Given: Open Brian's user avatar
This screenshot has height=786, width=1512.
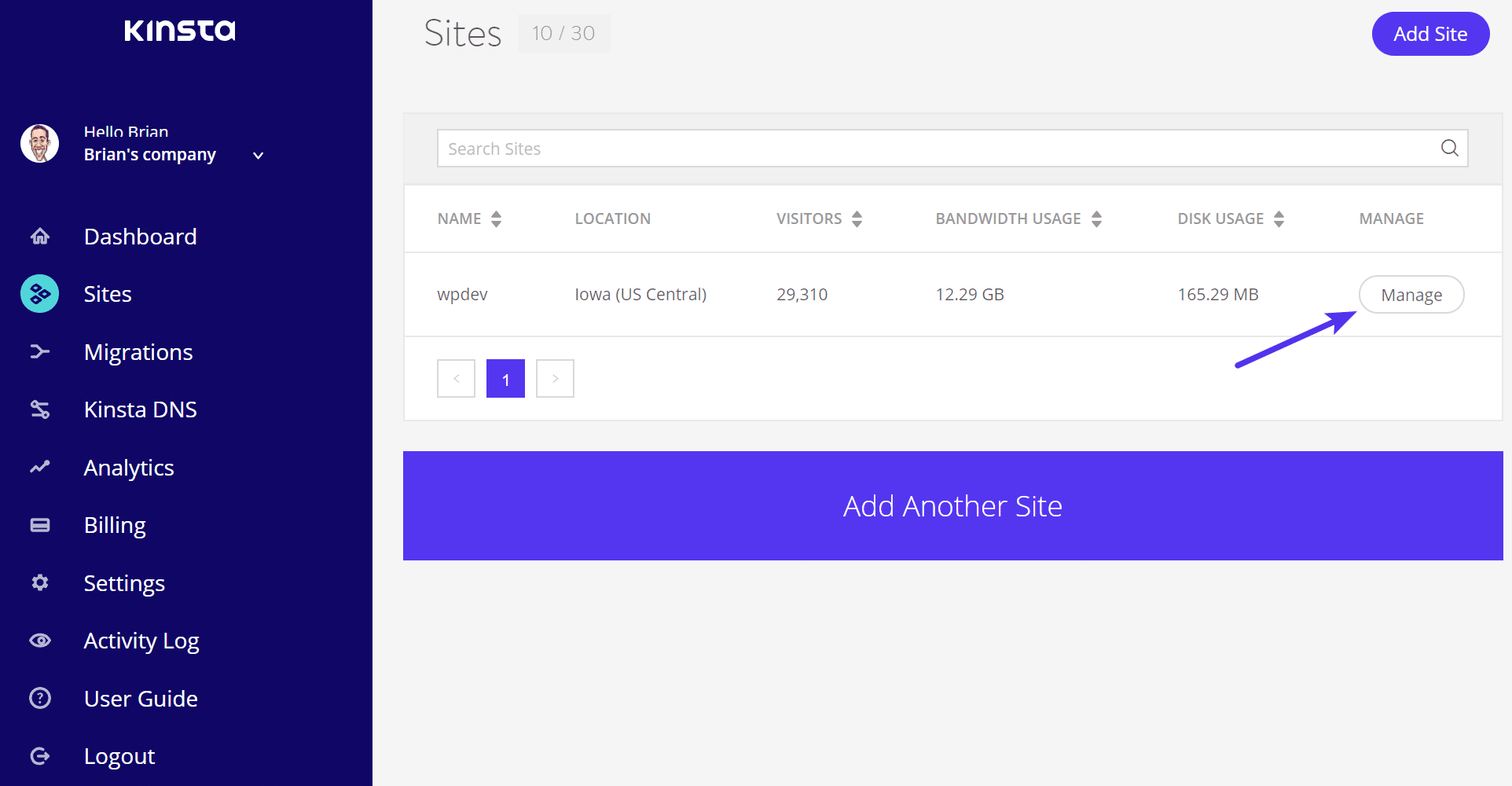Looking at the screenshot, I should (40, 143).
